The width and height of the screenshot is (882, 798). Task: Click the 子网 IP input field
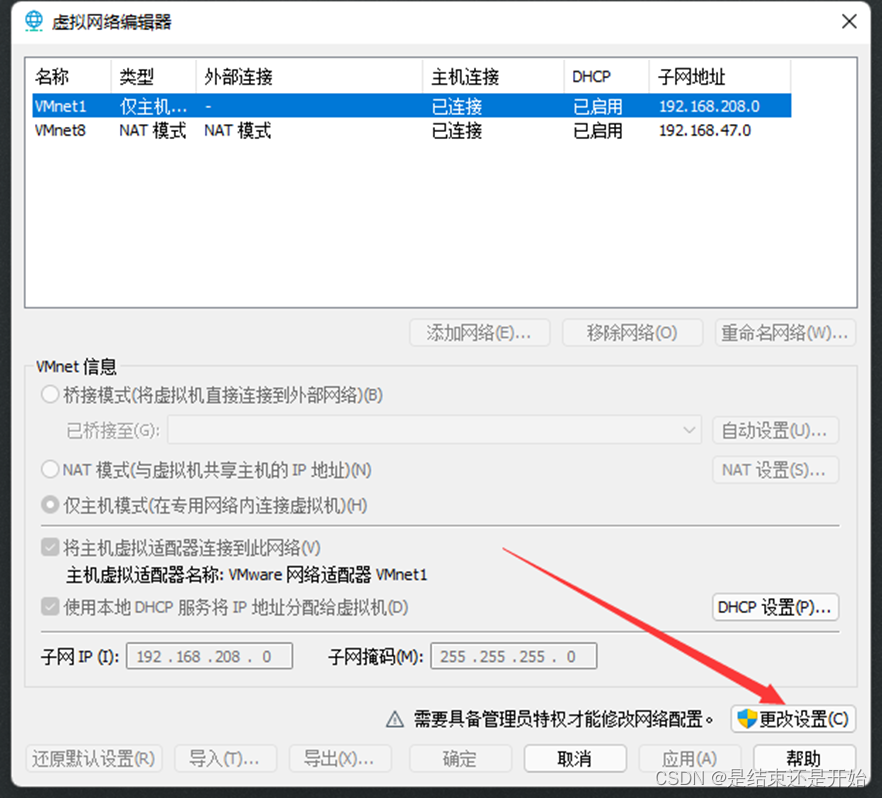coord(209,656)
